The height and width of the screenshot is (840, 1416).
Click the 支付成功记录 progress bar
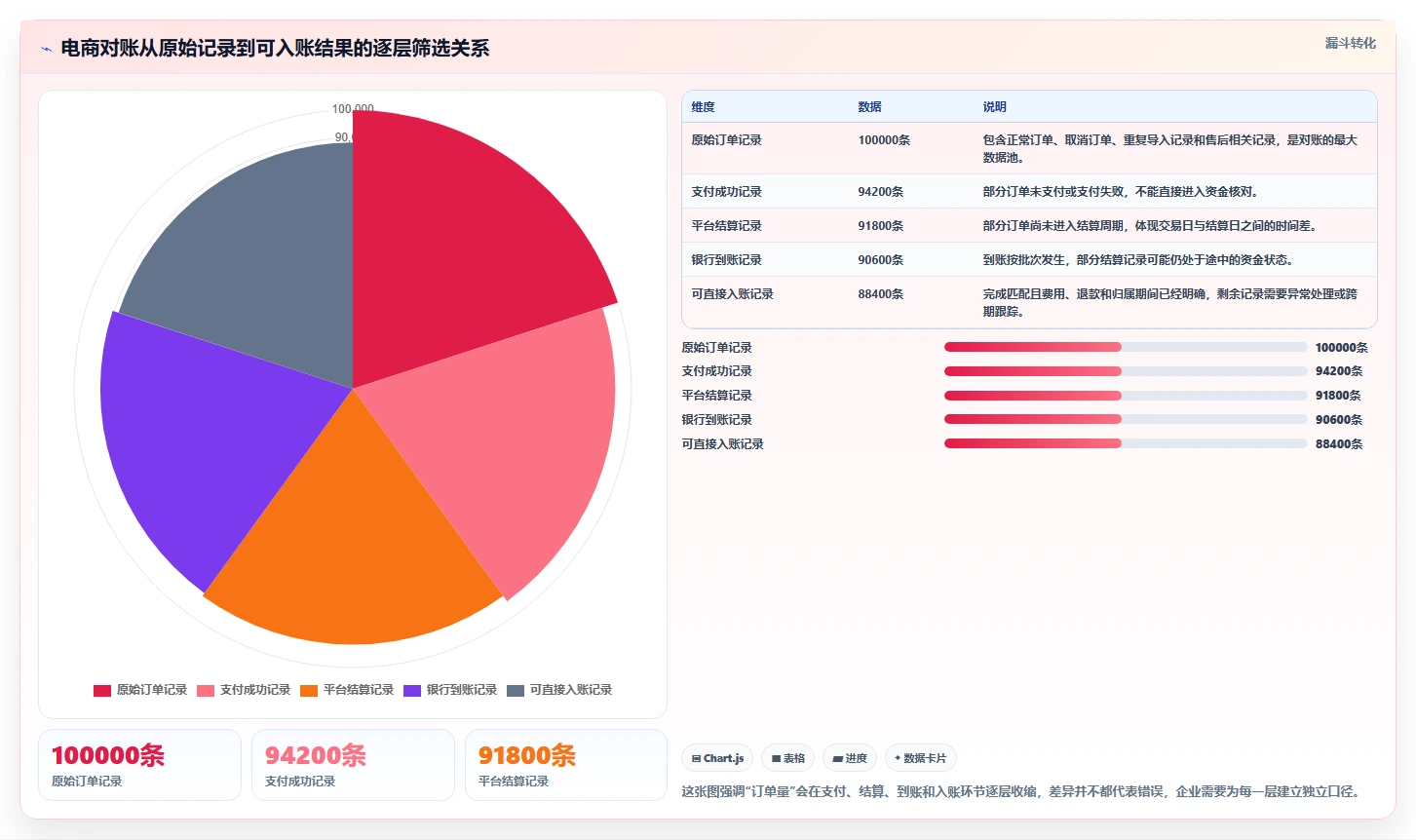(x=1126, y=371)
